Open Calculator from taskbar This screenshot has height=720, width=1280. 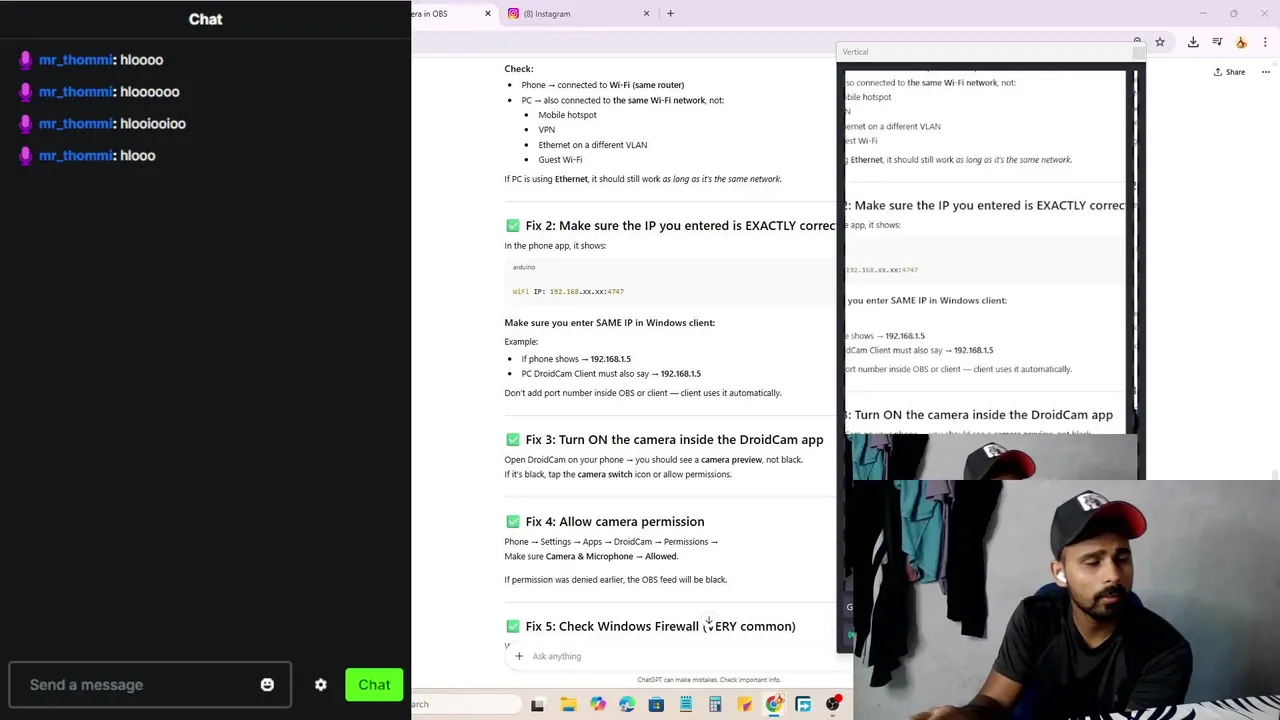(x=715, y=705)
